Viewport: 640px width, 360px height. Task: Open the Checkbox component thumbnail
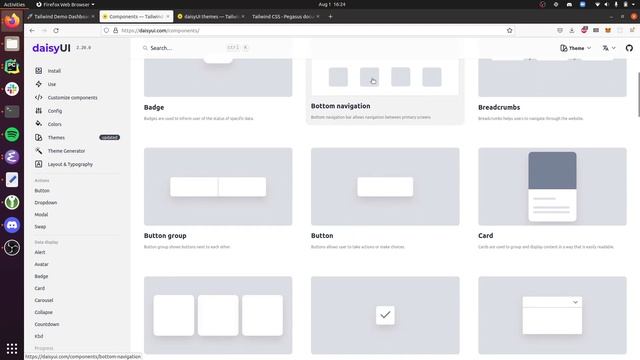(385, 315)
